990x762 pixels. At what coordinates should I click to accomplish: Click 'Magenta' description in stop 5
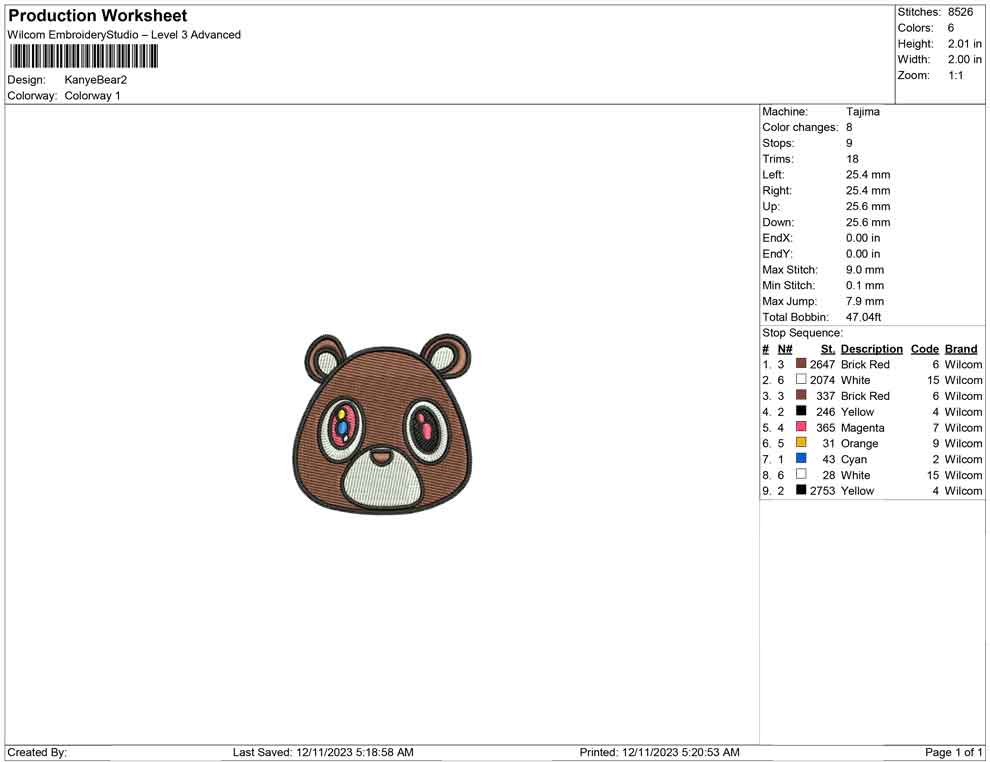pyautogui.click(x=862, y=427)
